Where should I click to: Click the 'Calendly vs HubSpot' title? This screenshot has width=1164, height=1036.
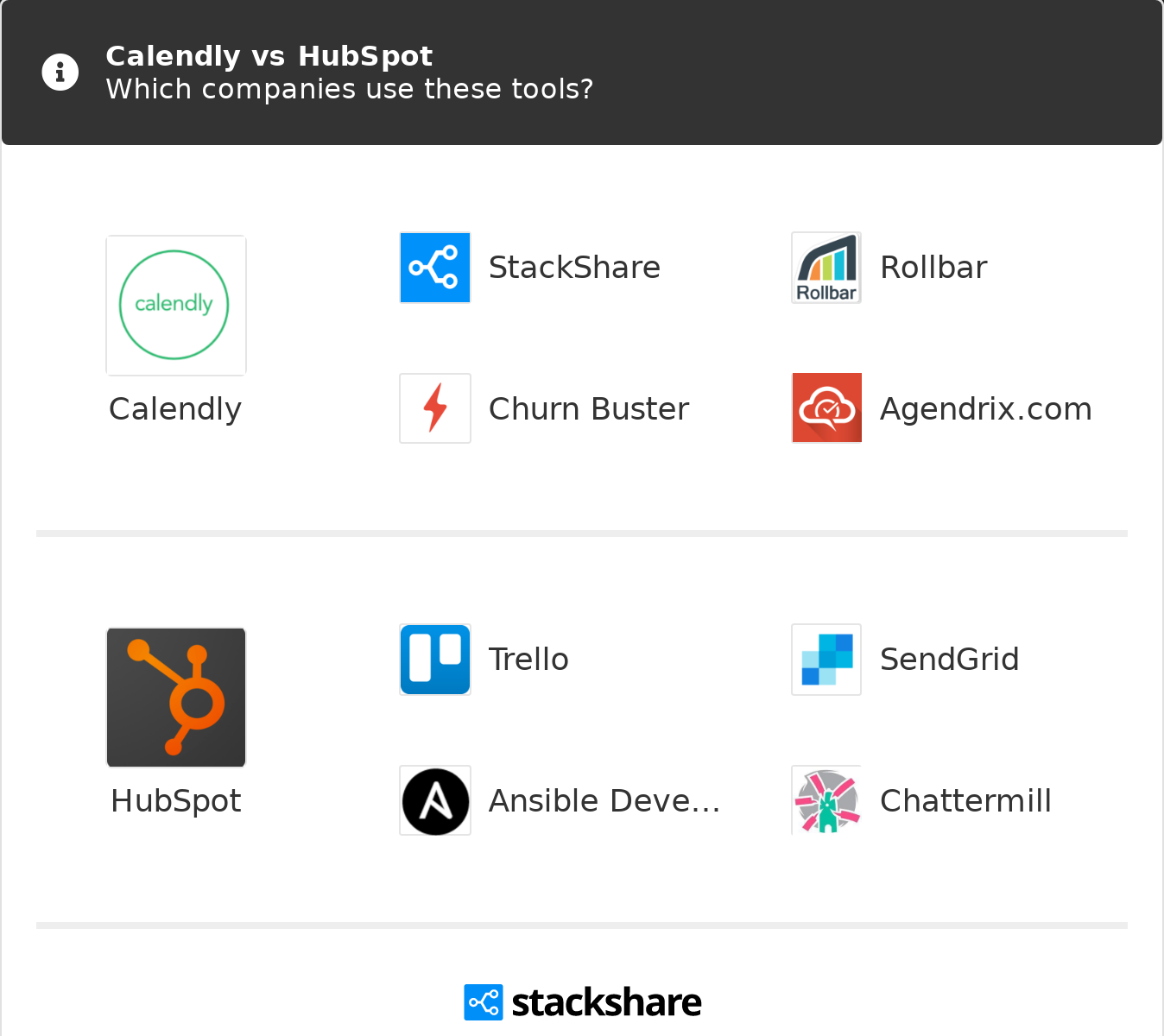coord(269,56)
